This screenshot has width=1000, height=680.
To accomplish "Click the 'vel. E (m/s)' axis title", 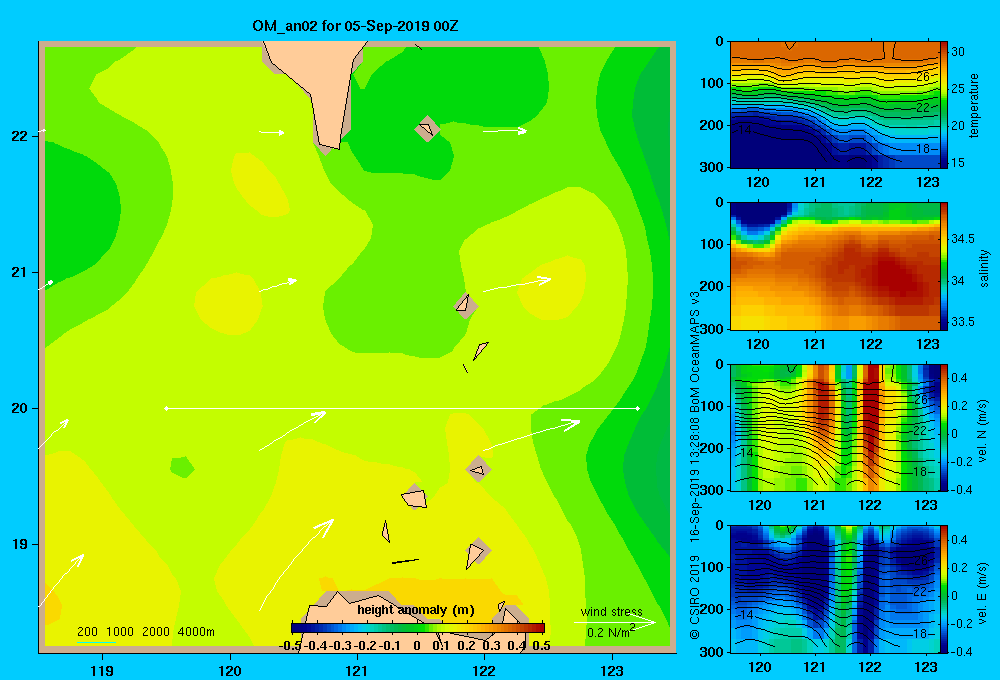I will pos(983,592).
